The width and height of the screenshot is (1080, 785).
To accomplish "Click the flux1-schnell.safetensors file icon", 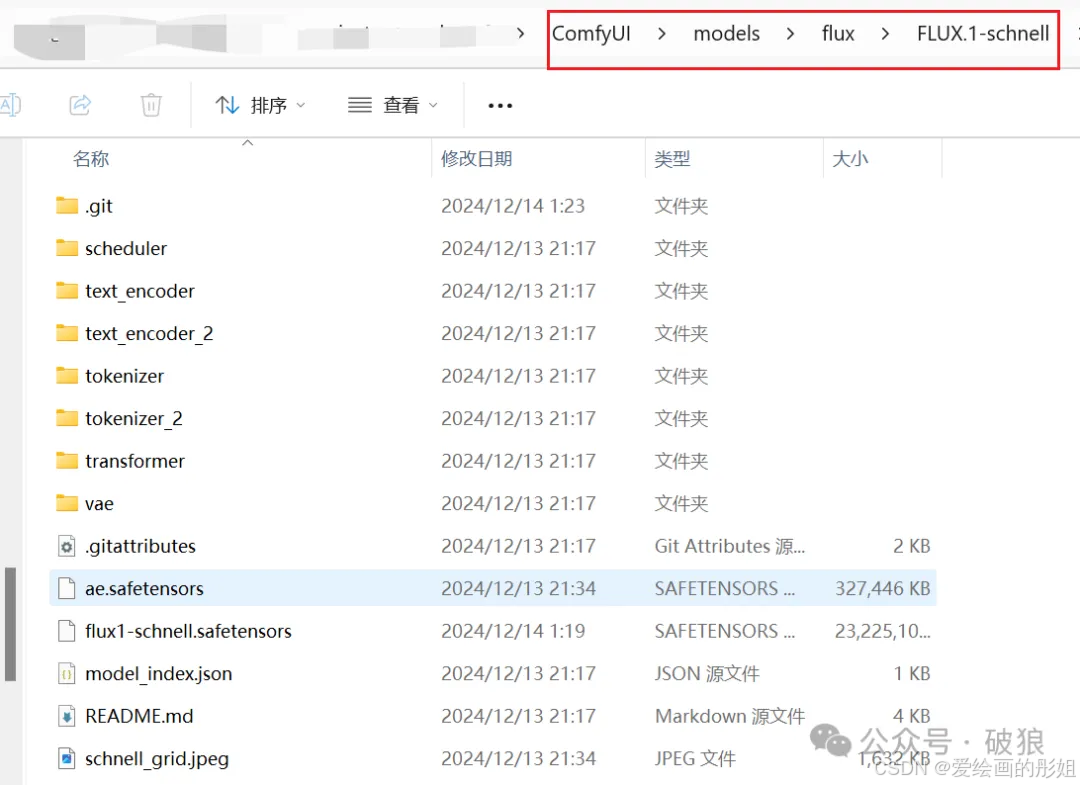I will pyautogui.click(x=67, y=631).
